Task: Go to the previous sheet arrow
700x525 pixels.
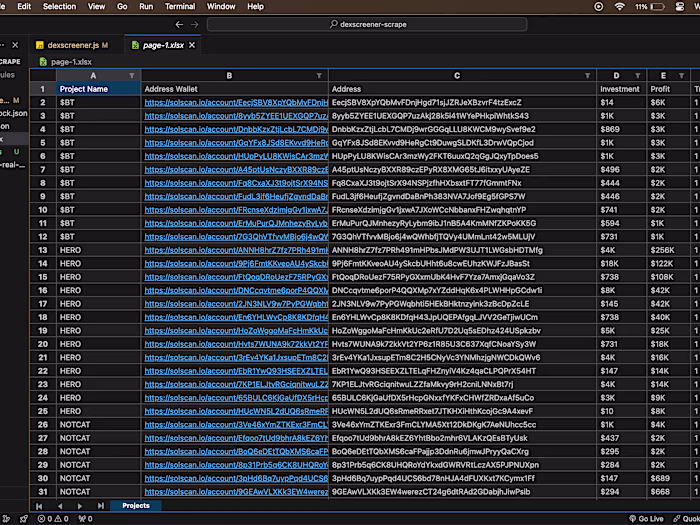Action: click(60, 506)
